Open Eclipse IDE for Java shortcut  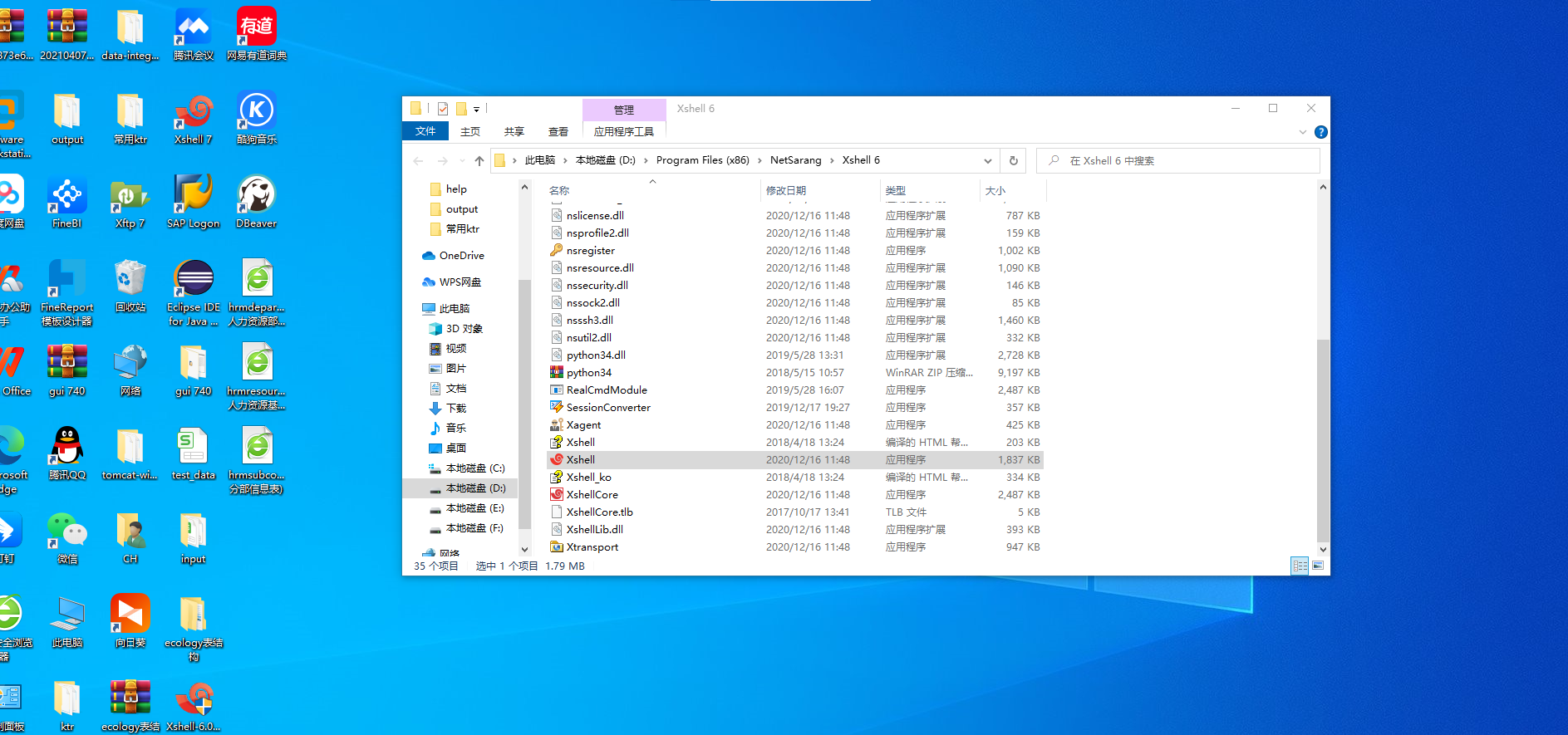click(x=193, y=293)
